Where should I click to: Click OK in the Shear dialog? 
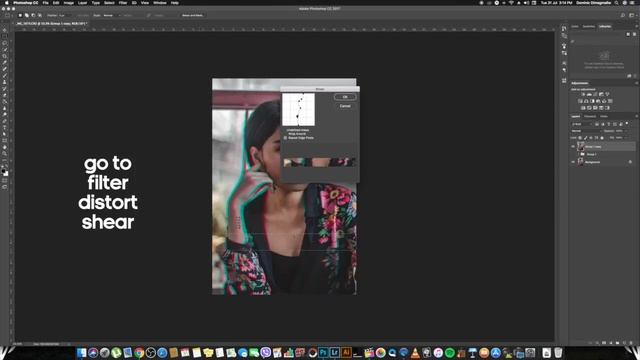click(x=345, y=97)
